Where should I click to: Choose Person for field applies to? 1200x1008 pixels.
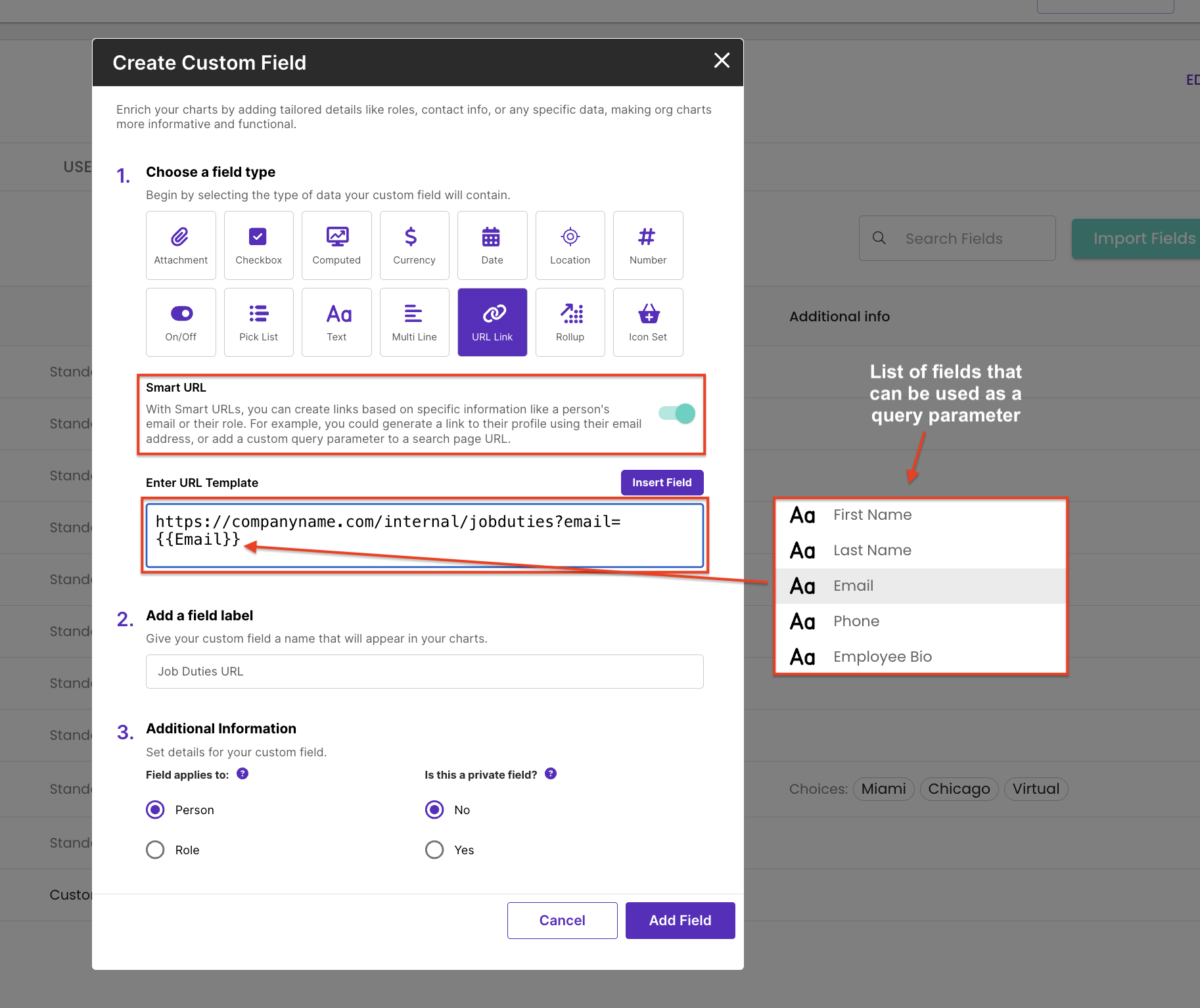[156, 810]
